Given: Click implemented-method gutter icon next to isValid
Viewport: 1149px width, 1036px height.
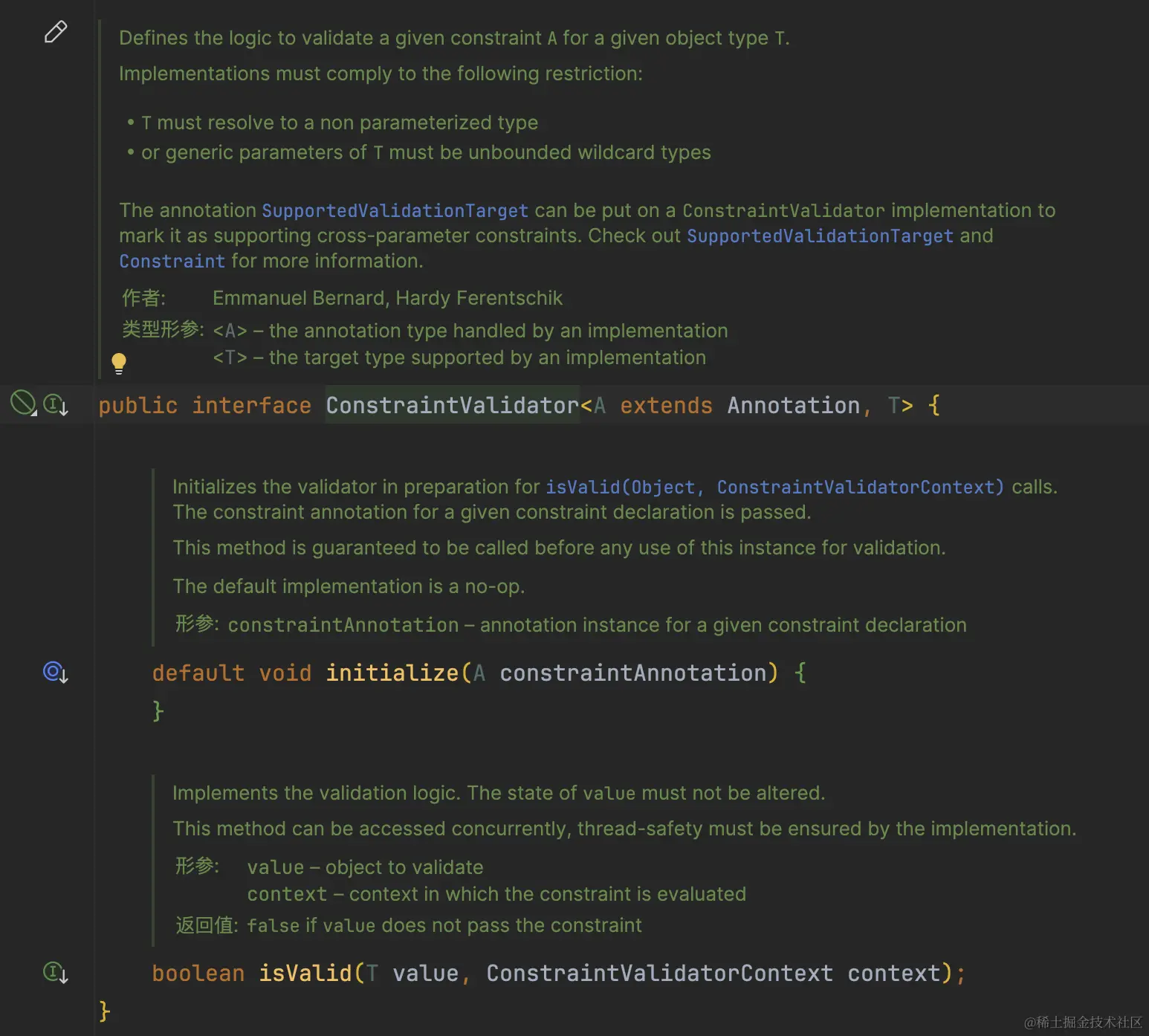Looking at the screenshot, I should (56, 972).
